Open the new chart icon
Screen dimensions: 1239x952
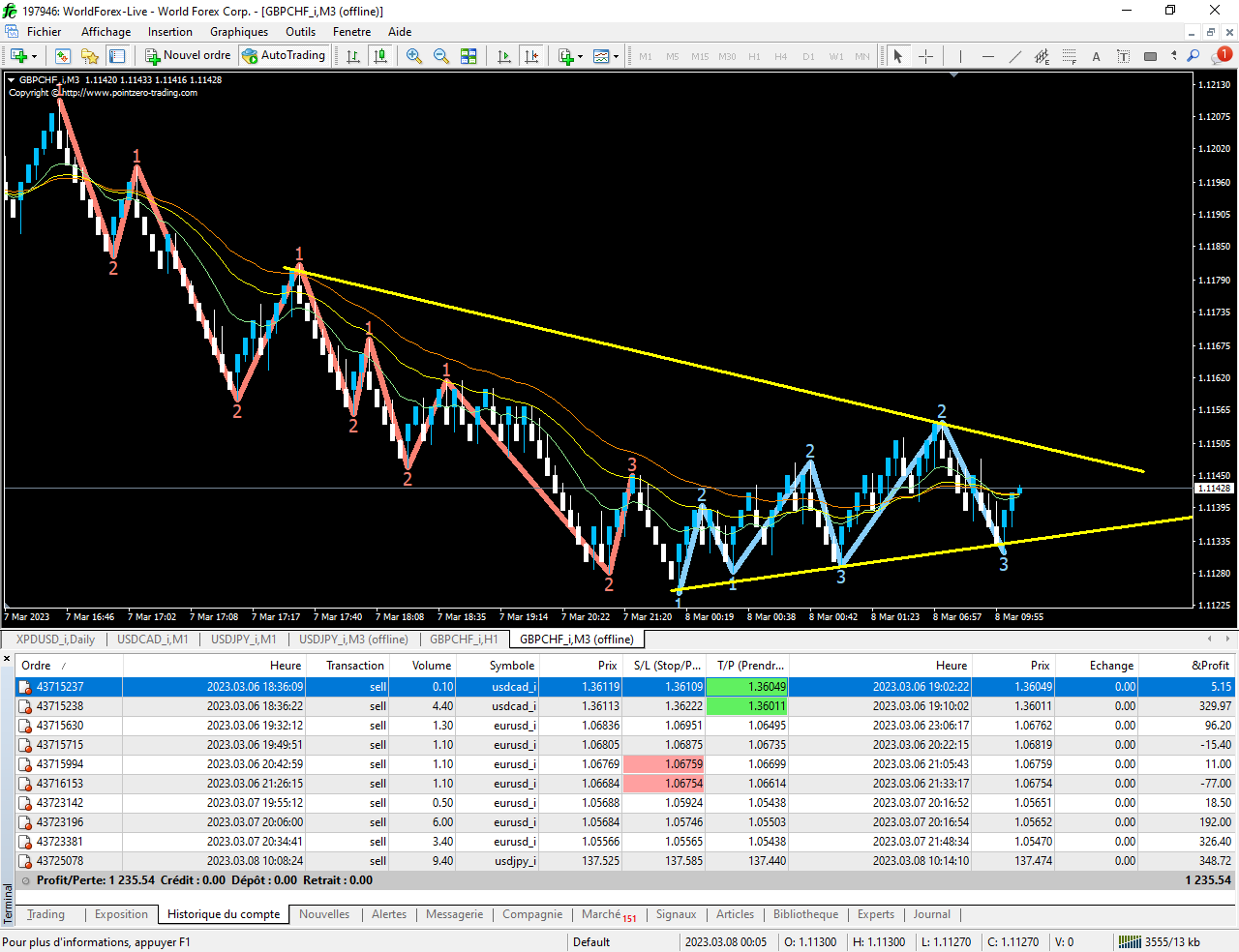(18, 56)
